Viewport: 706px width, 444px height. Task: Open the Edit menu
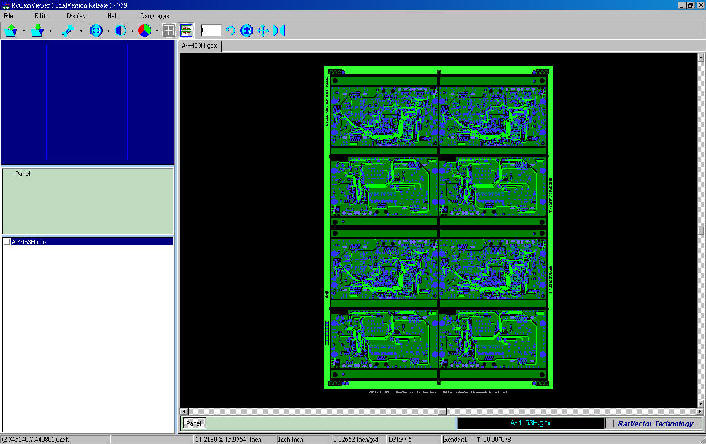click(x=40, y=16)
